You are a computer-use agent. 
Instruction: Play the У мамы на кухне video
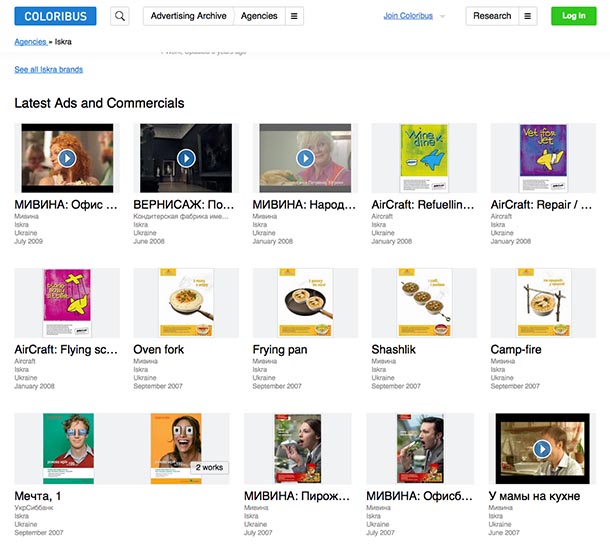click(x=542, y=449)
